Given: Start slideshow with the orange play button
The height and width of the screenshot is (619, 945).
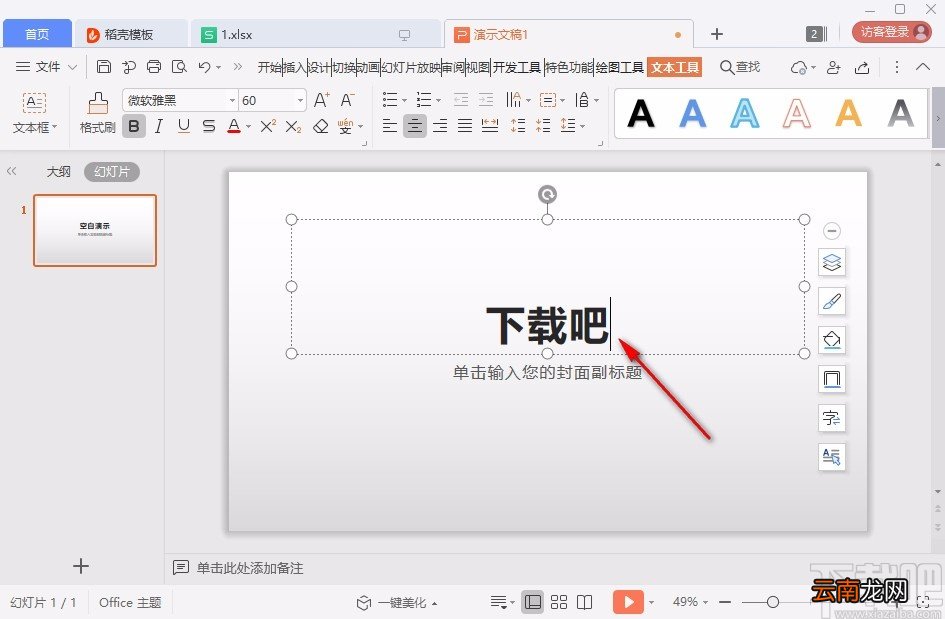Looking at the screenshot, I should coord(628,602).
